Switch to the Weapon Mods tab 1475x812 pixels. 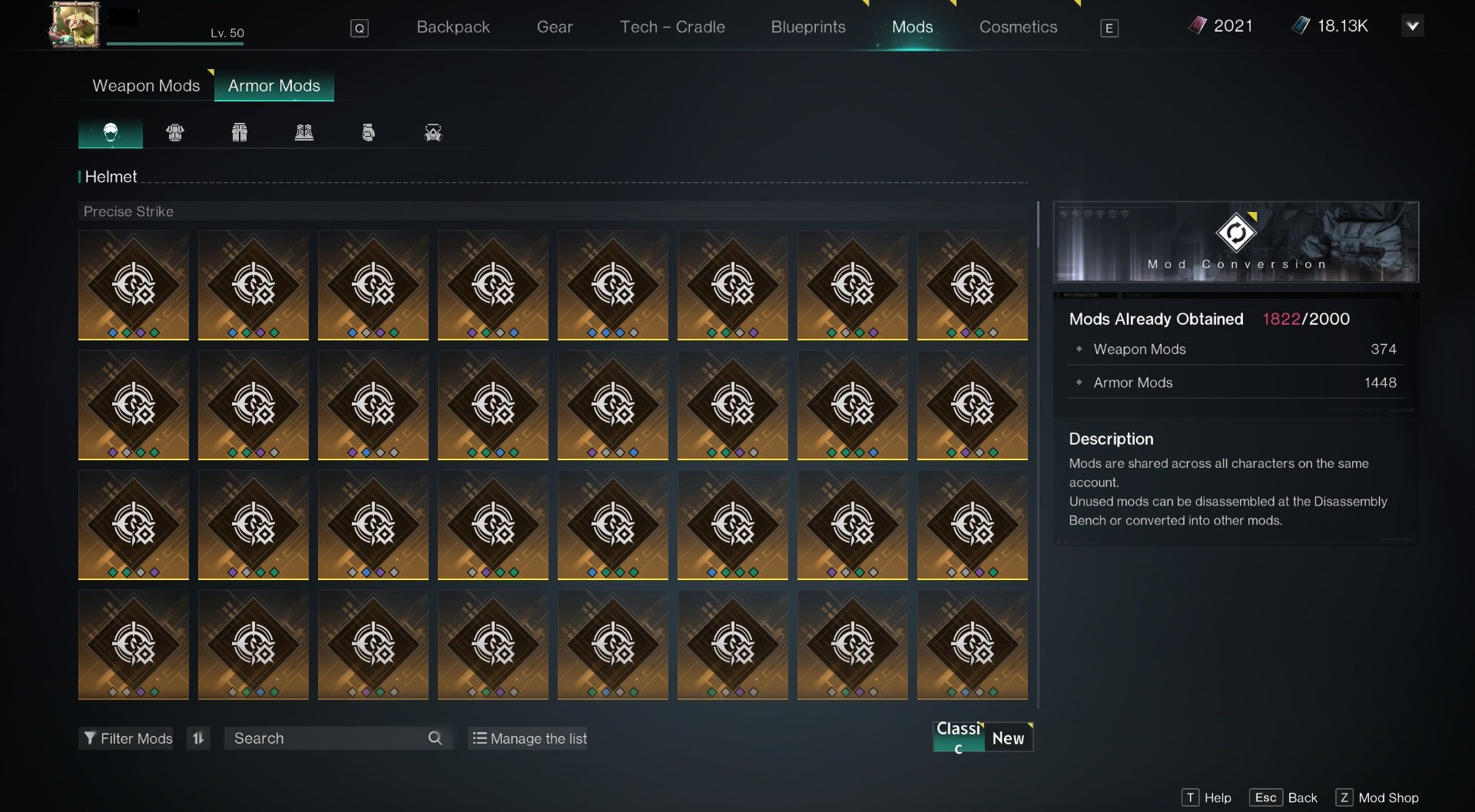click(x=146, y=86)
